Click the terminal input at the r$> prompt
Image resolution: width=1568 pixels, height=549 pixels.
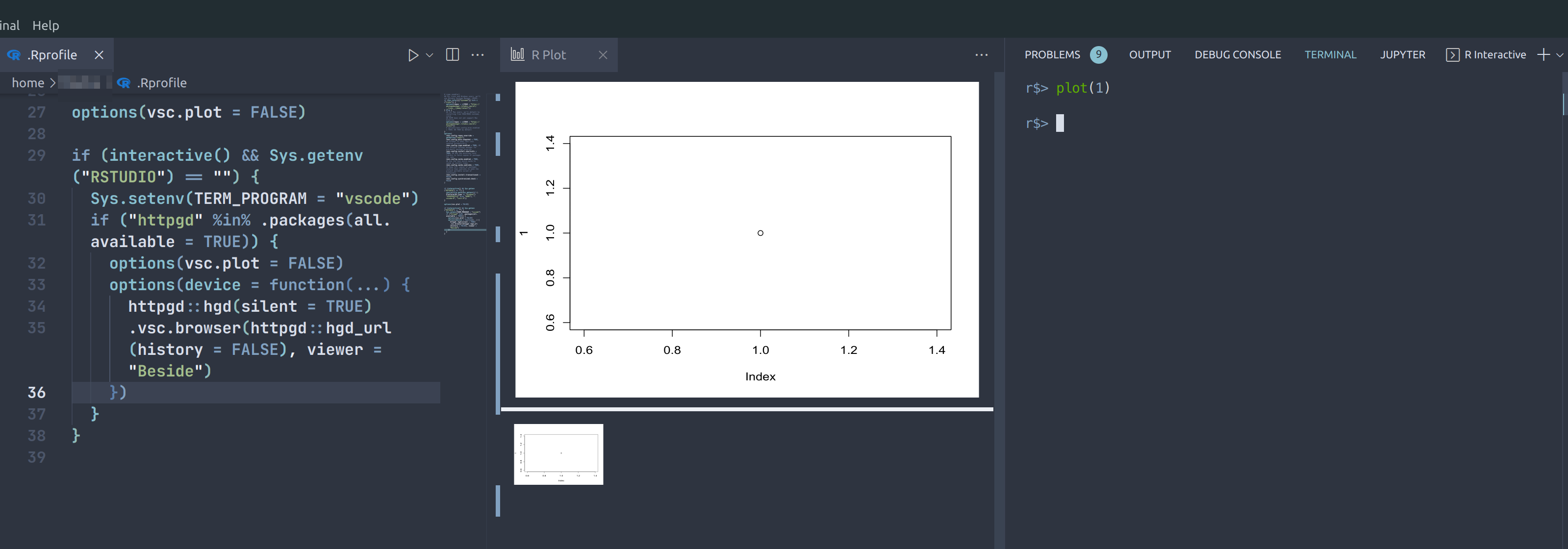(1061, 123)
